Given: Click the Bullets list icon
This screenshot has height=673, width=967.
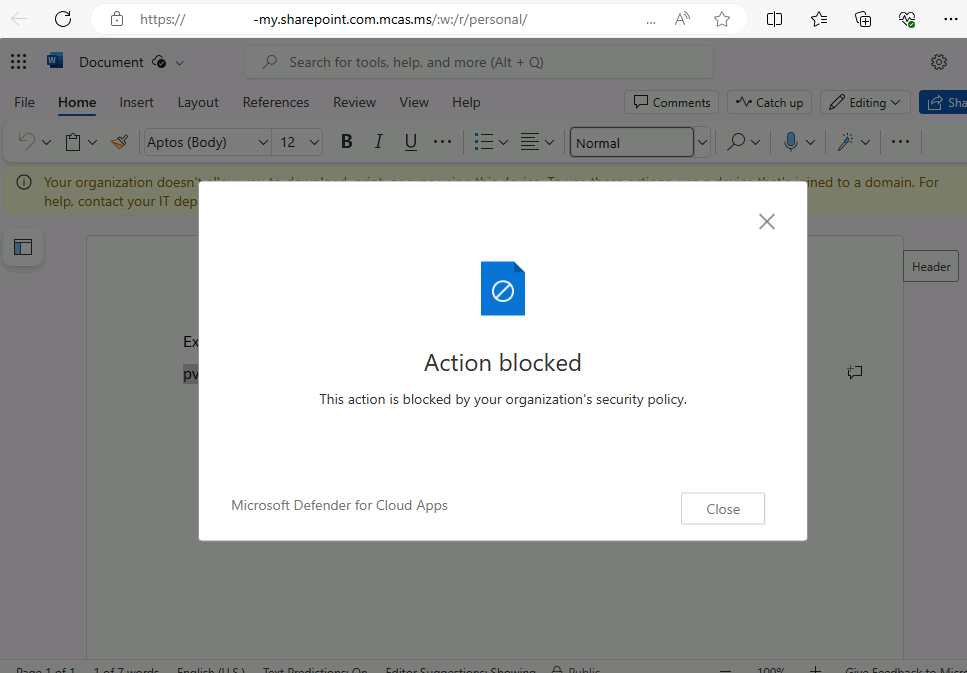Looking at the screenshot, I should pos(484,142).
